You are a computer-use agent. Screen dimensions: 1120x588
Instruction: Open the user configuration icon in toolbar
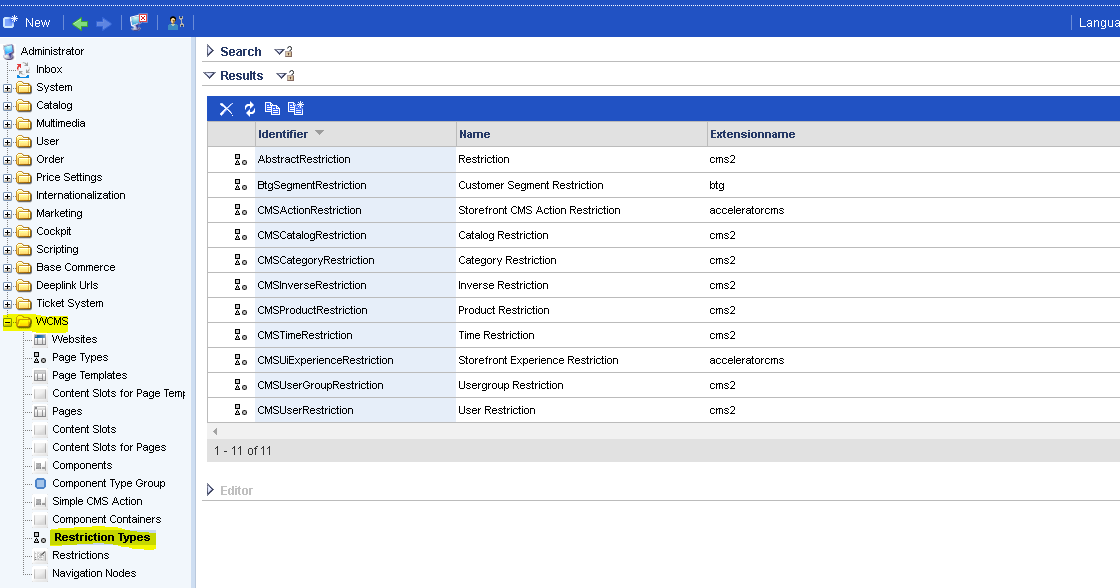point(176,21)
